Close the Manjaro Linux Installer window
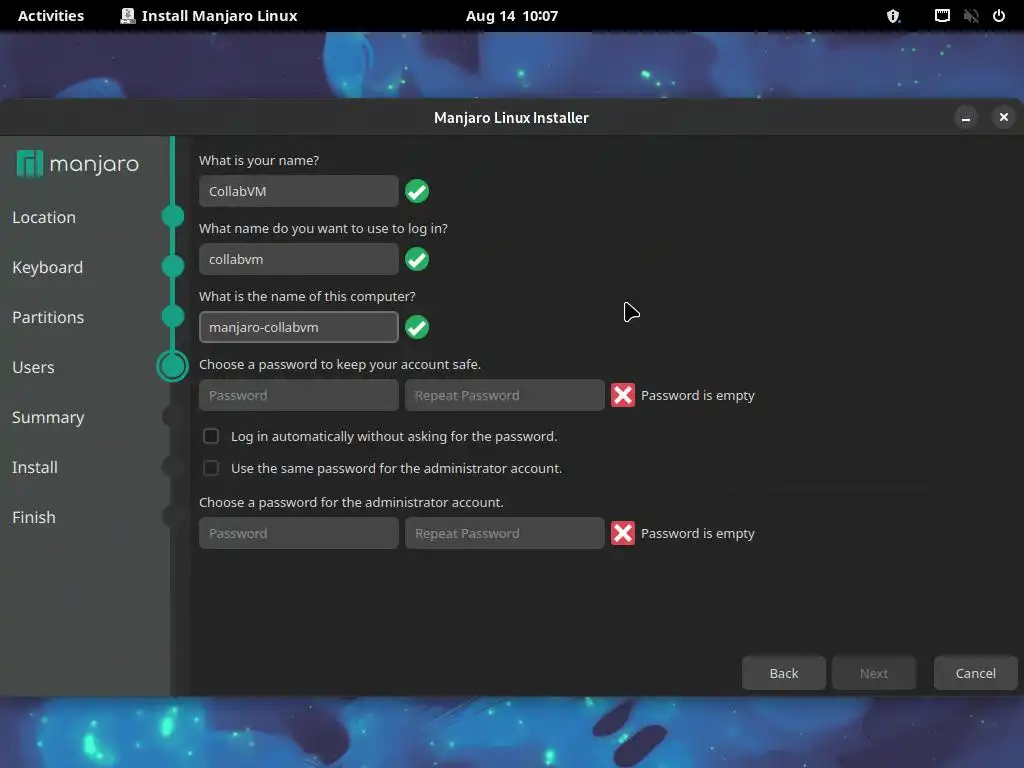Screen dimensions: 1024x768 1004,117
